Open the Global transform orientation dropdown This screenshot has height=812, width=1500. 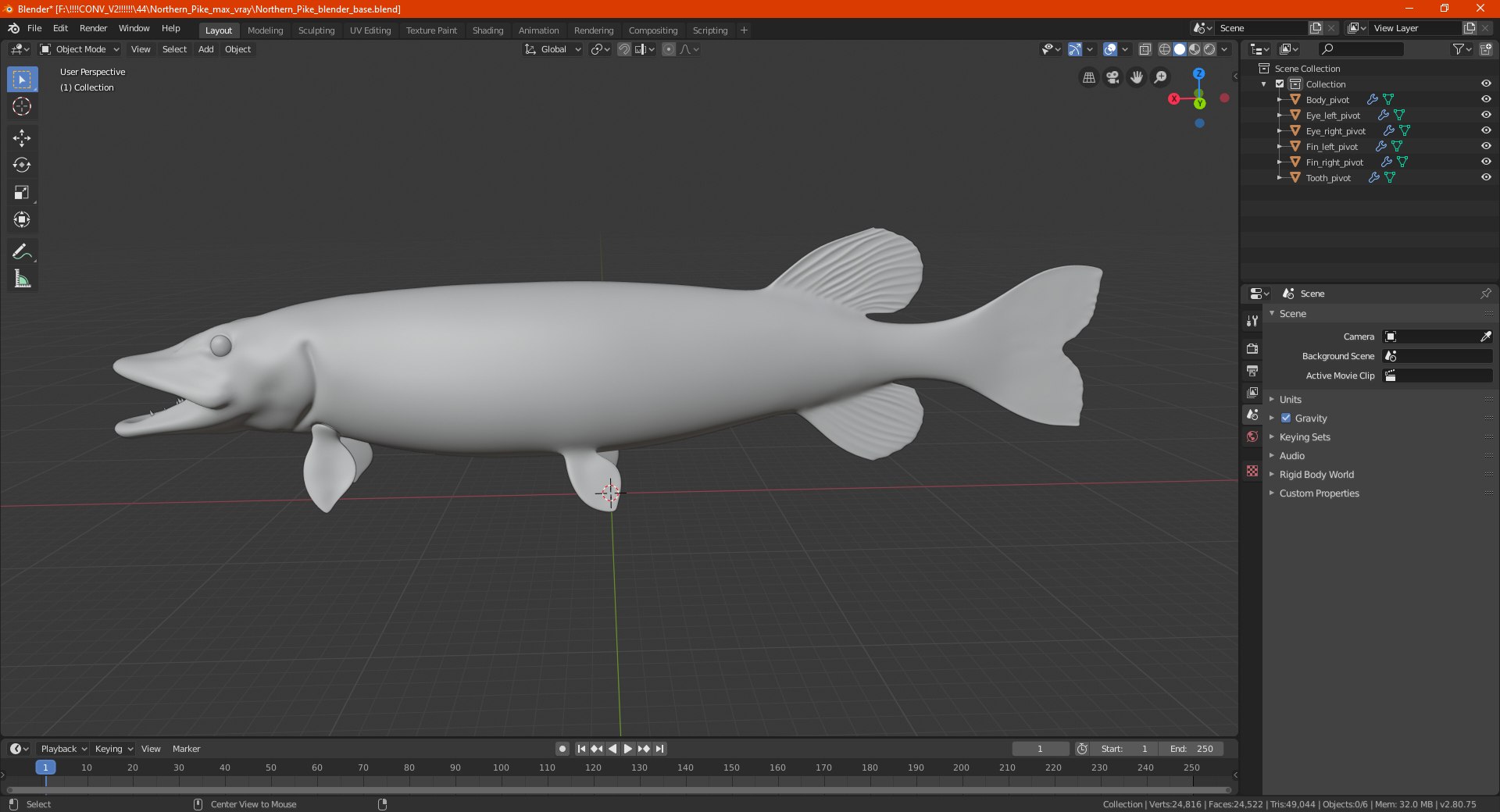(x=553, y=49)
